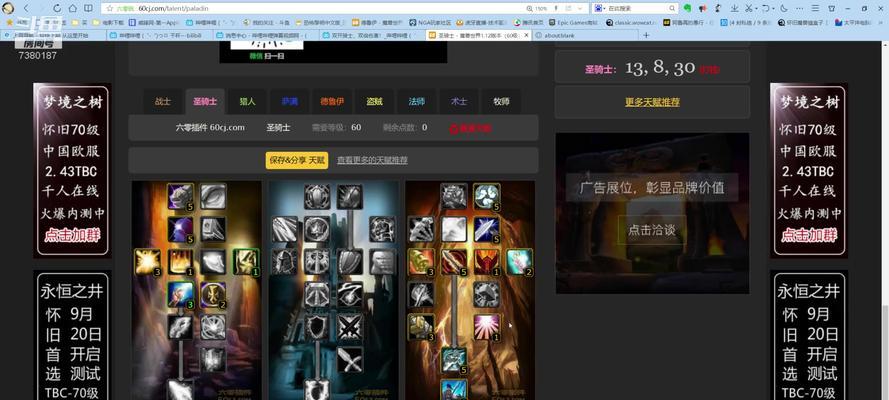
Task: Click Blessing of Sanctuary shield talent
Action: pos(317,327)
